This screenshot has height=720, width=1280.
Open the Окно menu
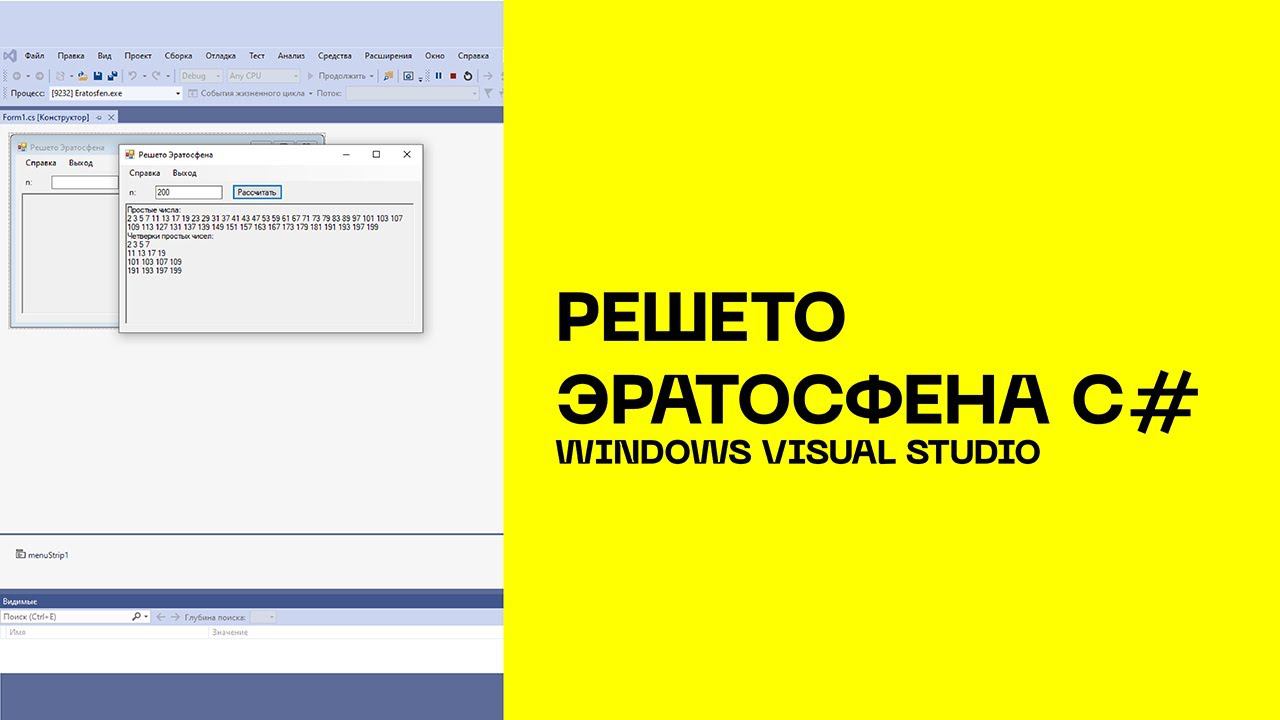(434, 56)
